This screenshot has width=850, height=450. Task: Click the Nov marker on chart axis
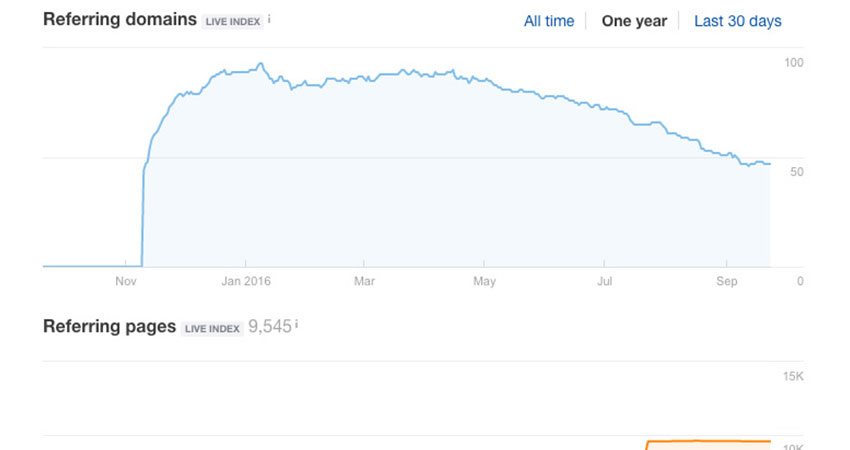125,282
